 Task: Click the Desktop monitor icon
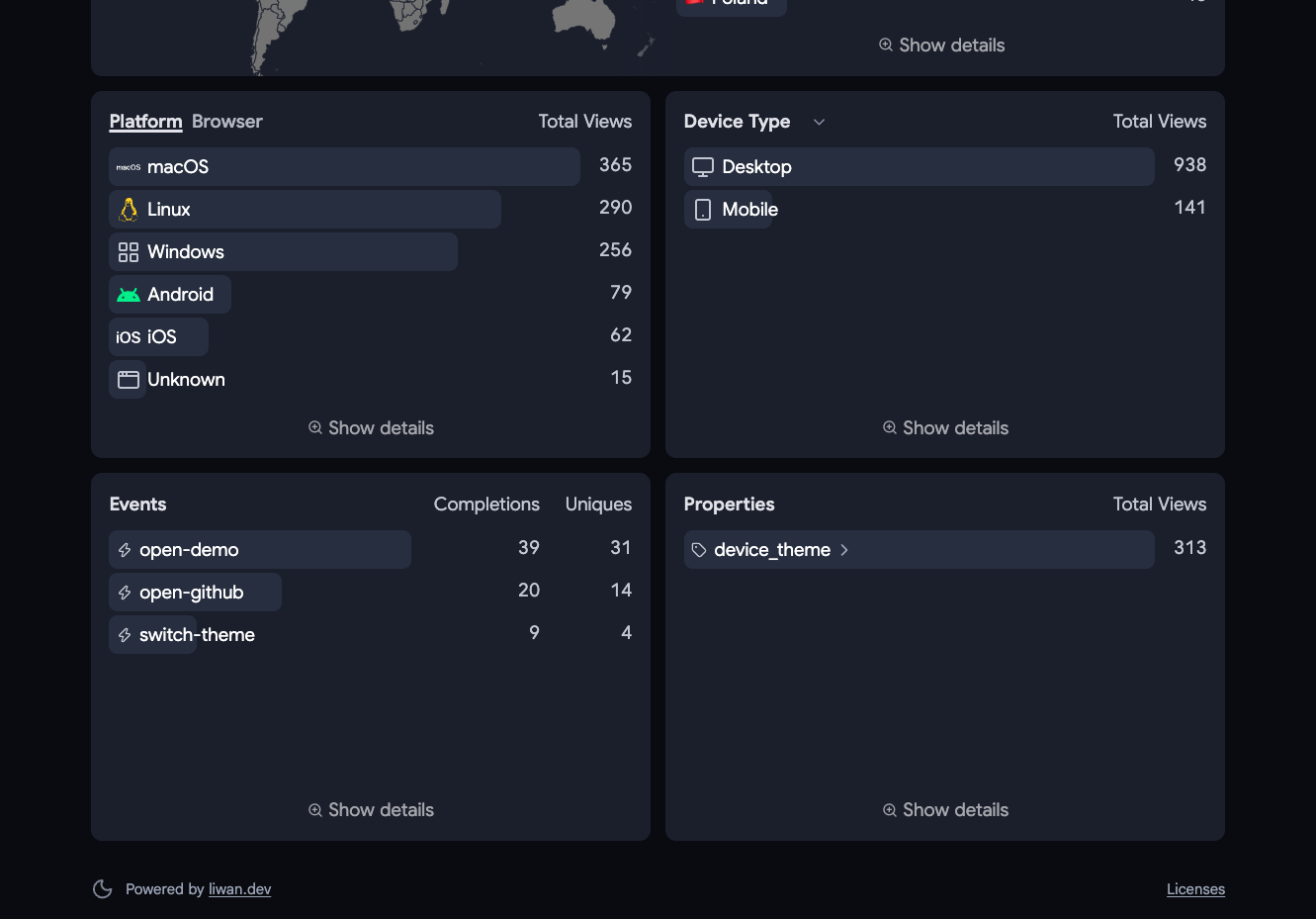pyautogui.click(x=703, y=167)
